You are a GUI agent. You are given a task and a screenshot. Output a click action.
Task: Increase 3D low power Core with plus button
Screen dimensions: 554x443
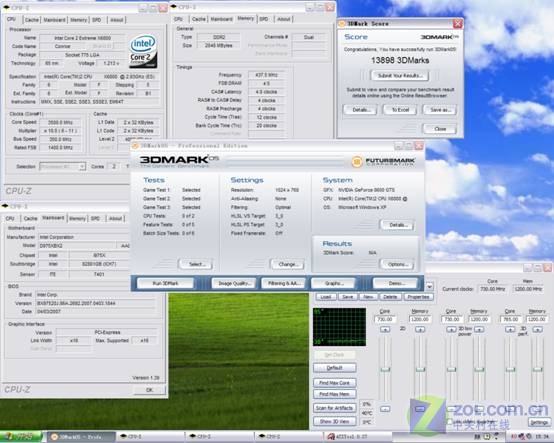[x=451, y=329]
